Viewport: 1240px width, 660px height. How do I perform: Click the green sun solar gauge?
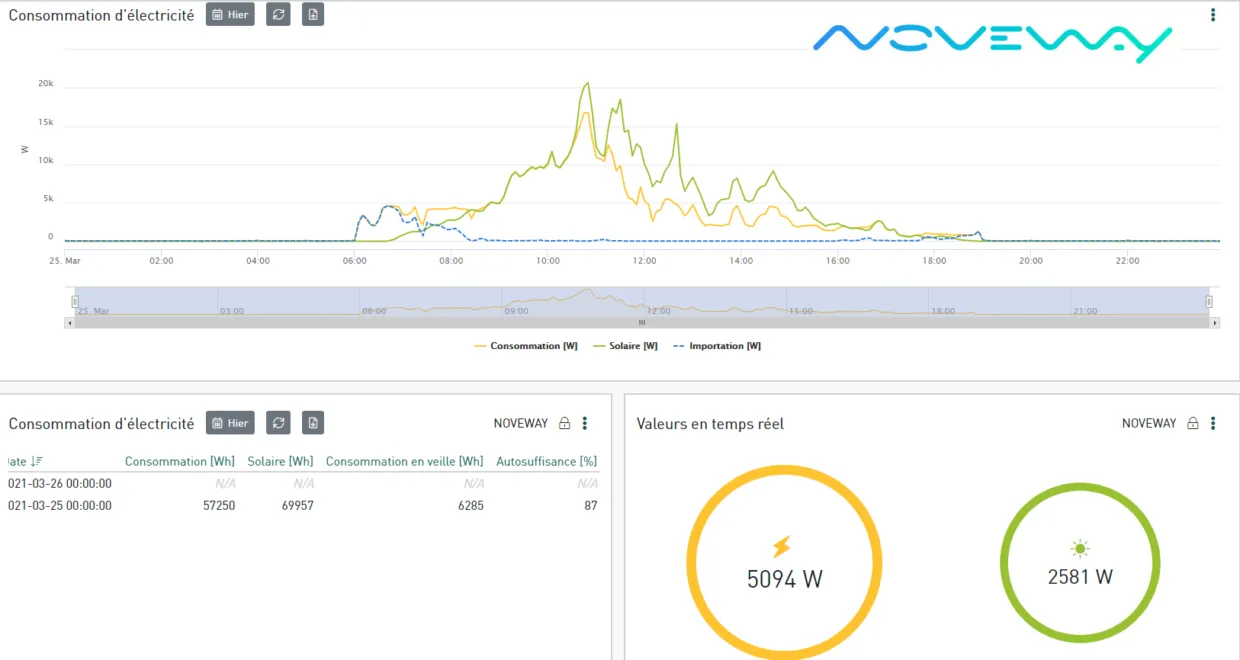click(x=1080, y=564)
